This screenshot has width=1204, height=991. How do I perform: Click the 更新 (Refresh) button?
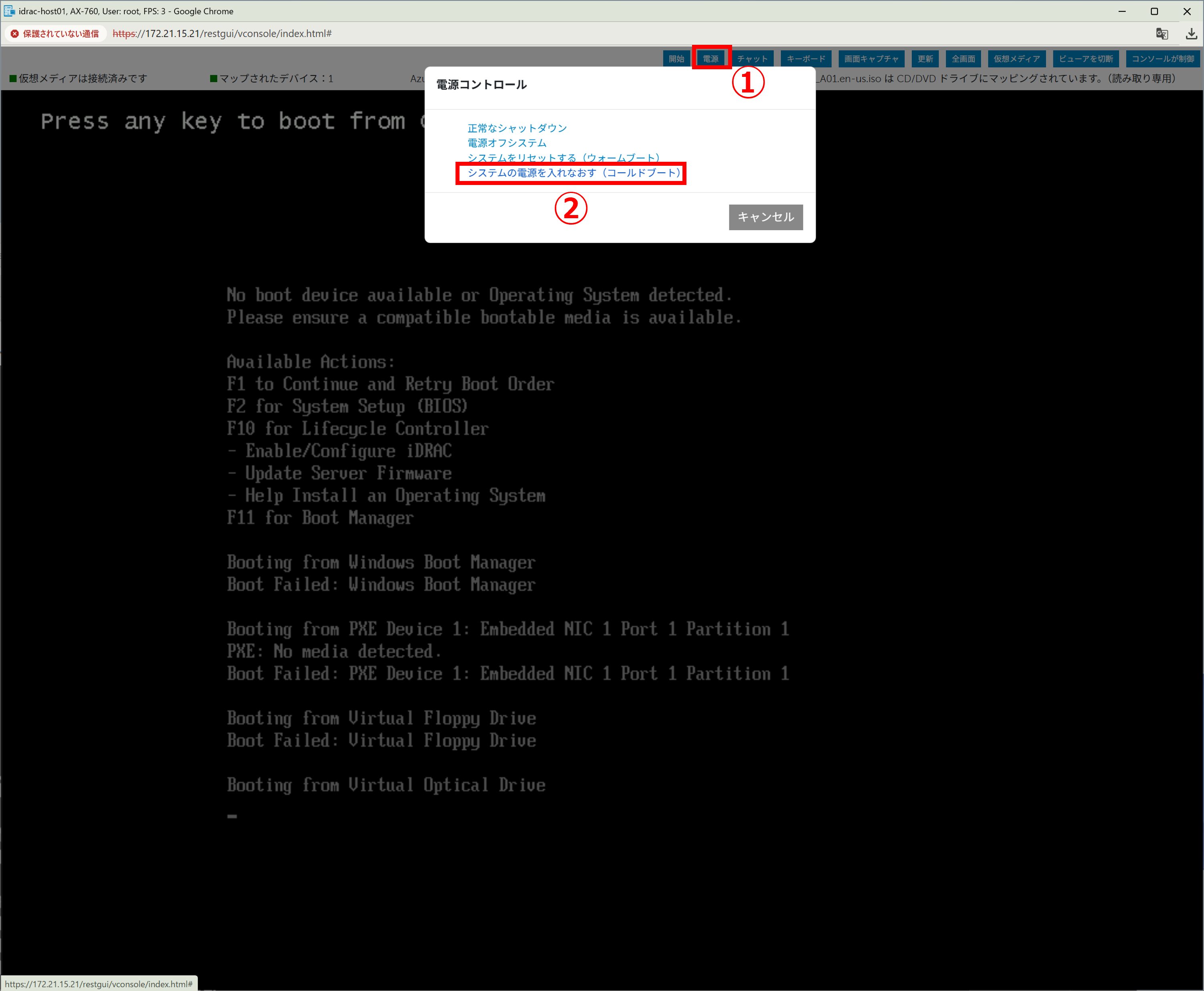[x=925, y=59]
